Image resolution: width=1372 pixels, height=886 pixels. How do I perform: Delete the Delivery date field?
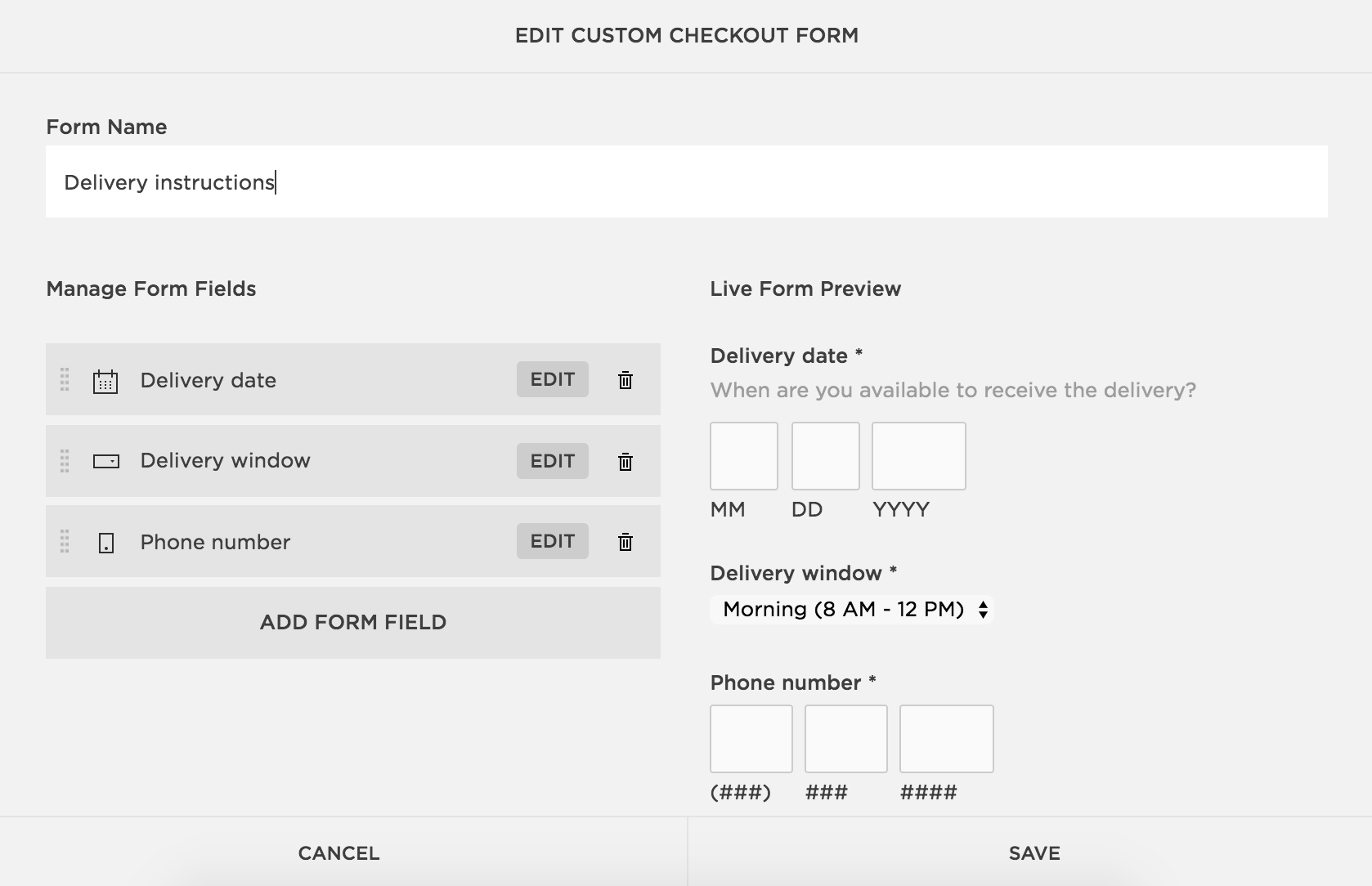625,380
